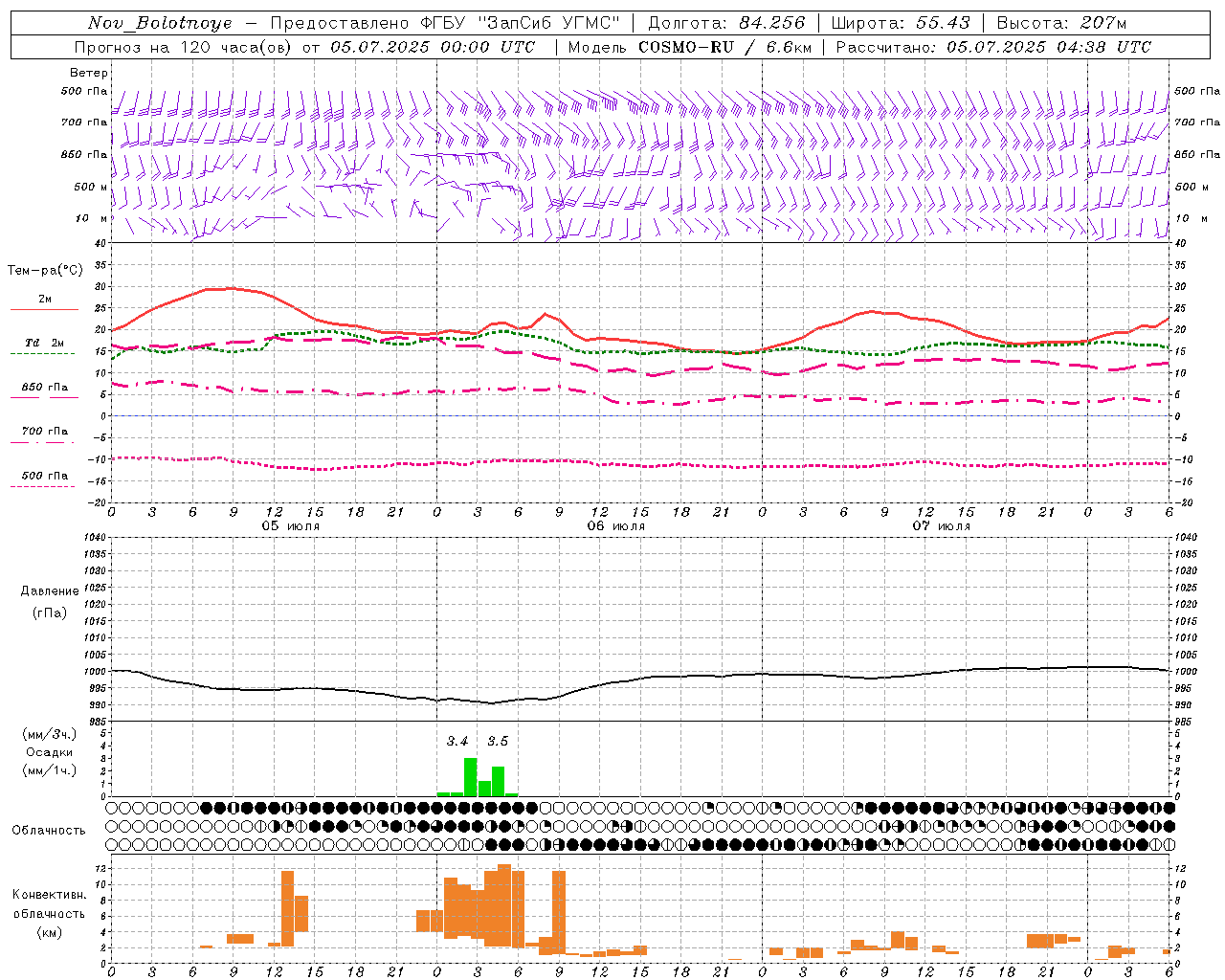Screen dimensions: 1225x980
Task: Click the tallest green precipitation bar
Action: [470, 777]
